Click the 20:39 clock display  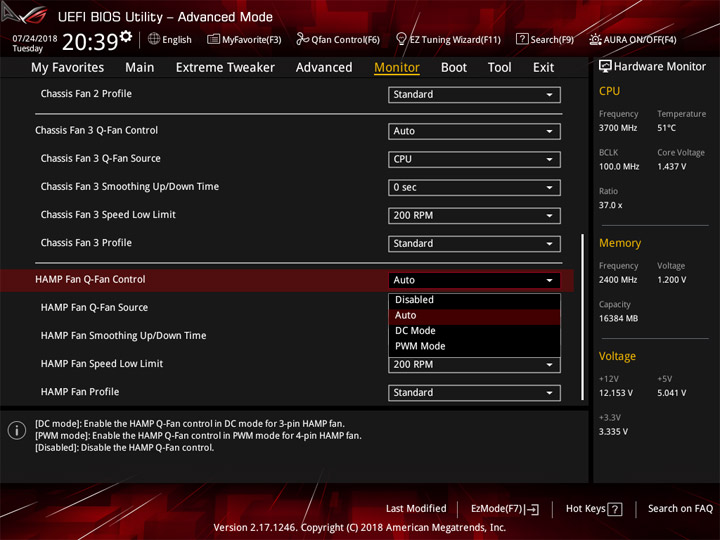(90, 42)
